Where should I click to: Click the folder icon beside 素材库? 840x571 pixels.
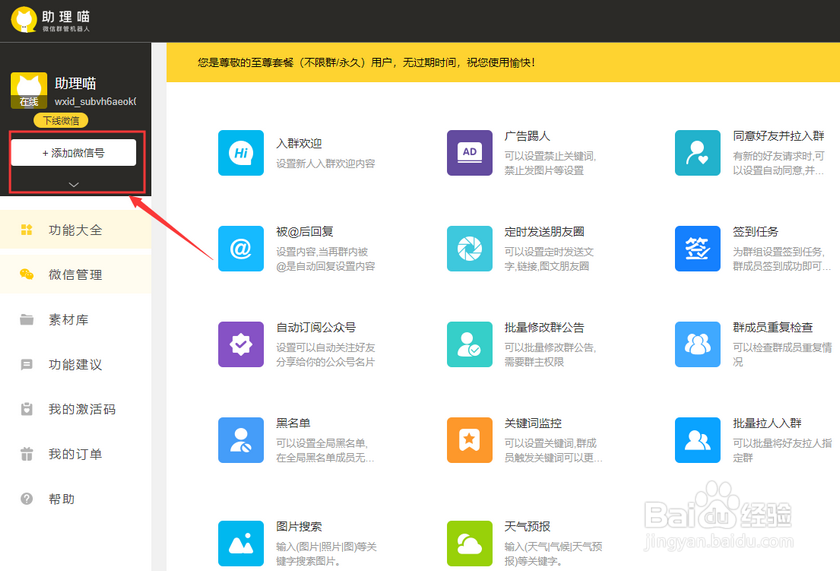click(x=26, y=320)
